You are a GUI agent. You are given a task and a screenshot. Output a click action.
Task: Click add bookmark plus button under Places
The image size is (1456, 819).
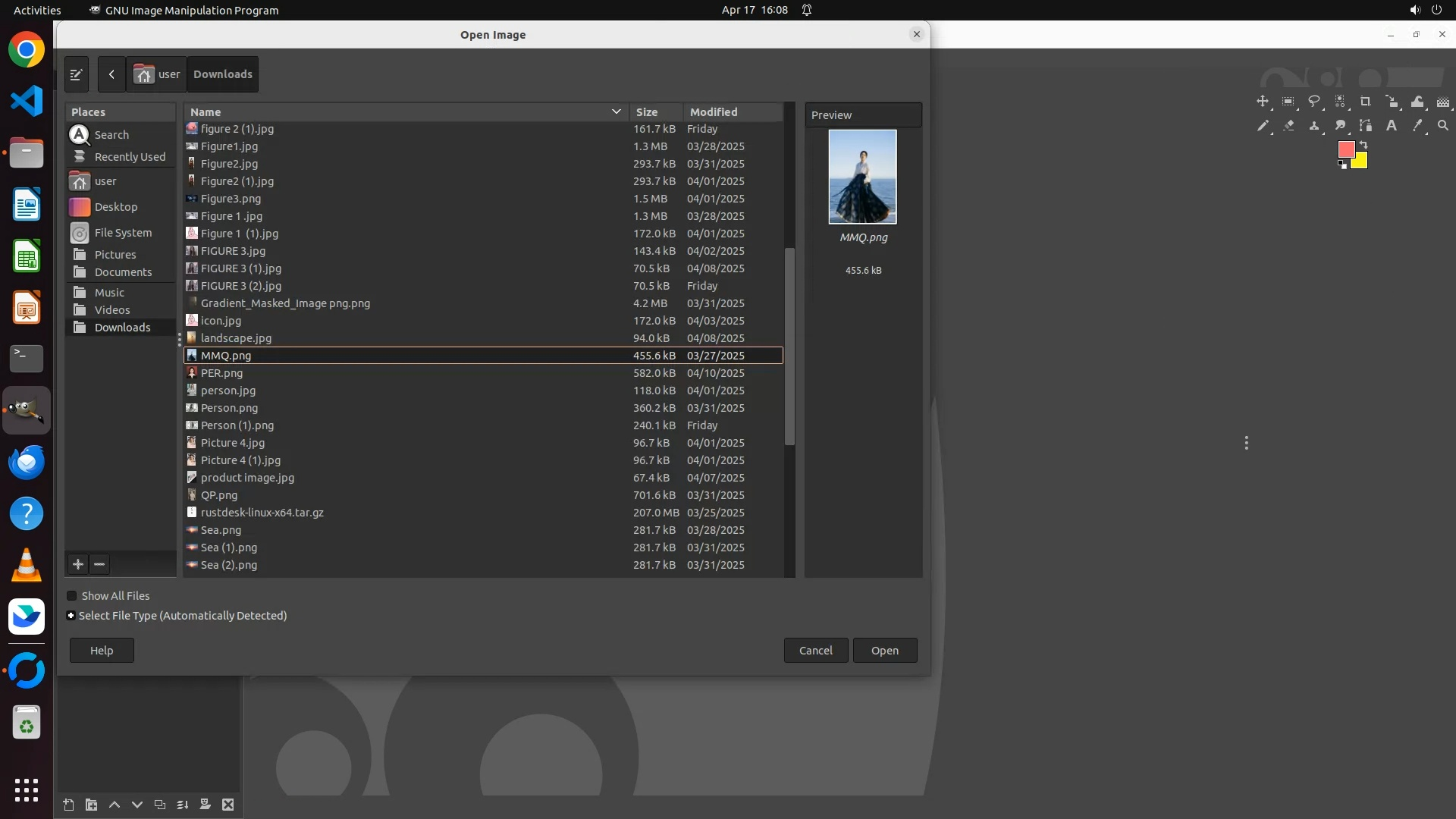coord(78,564)
